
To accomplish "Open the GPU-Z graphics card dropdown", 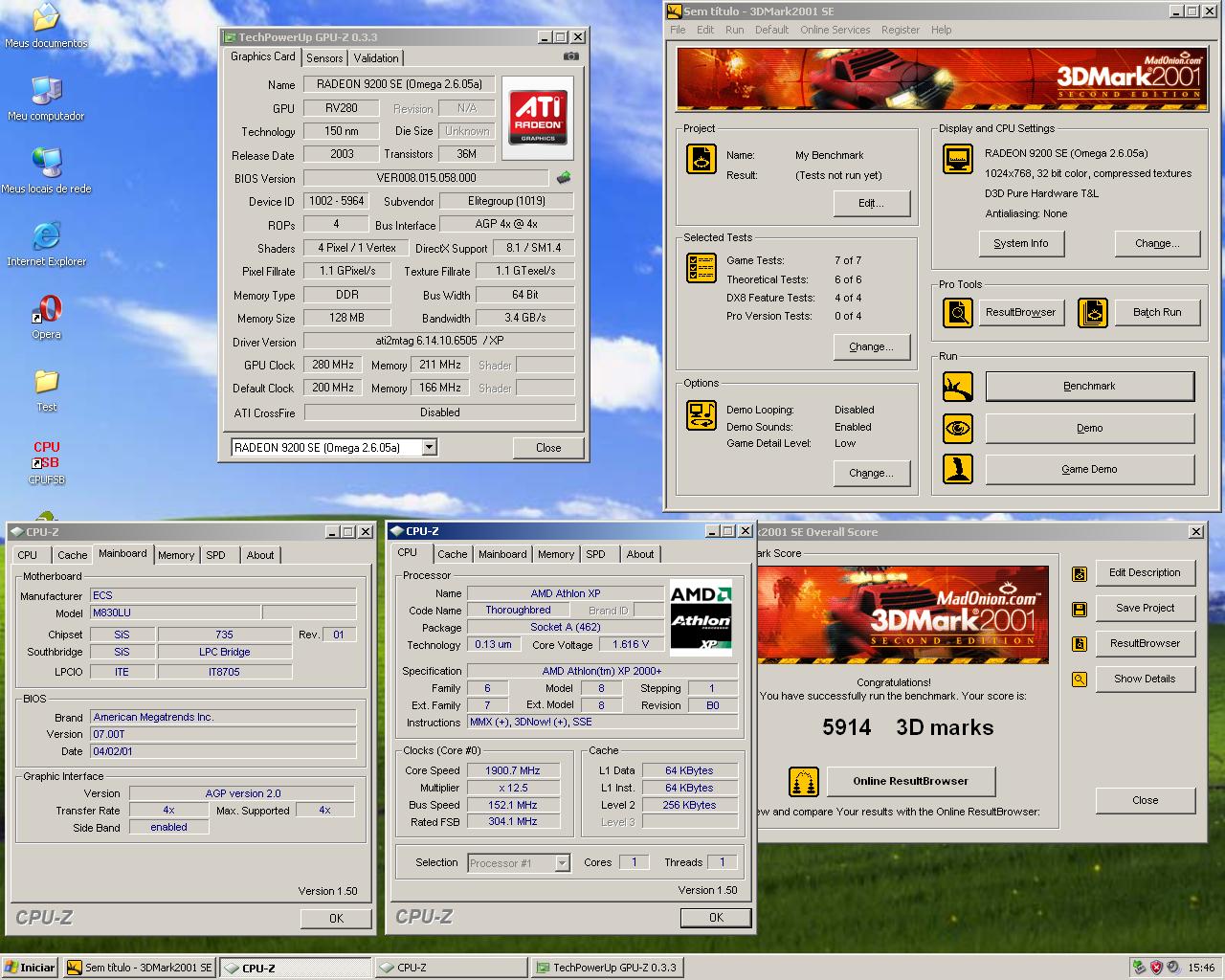I will point(430,447).
